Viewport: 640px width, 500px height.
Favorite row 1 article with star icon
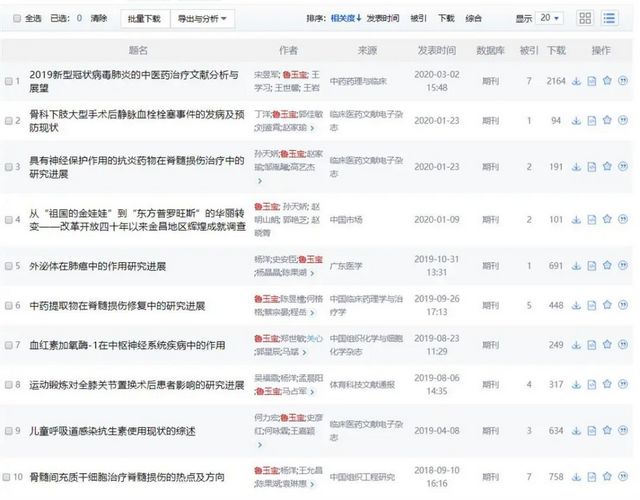coord(607,81)
